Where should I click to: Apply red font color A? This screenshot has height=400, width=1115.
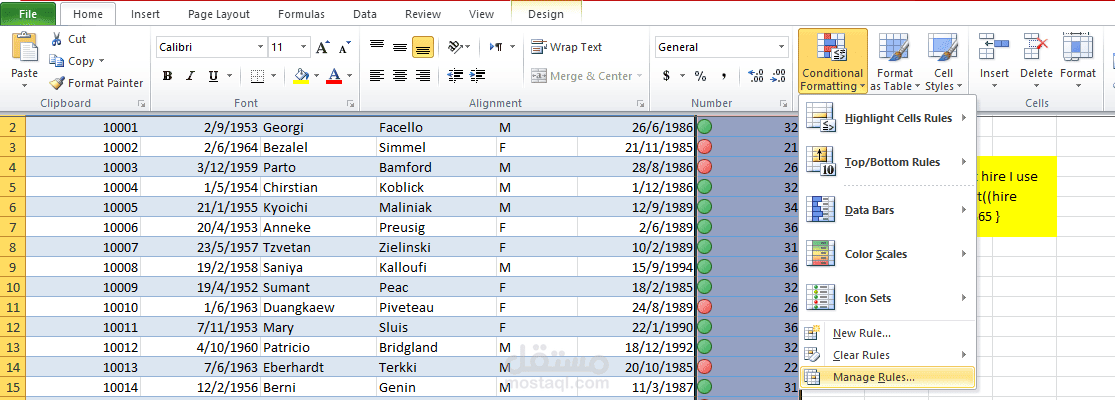(x=334, y=76)
